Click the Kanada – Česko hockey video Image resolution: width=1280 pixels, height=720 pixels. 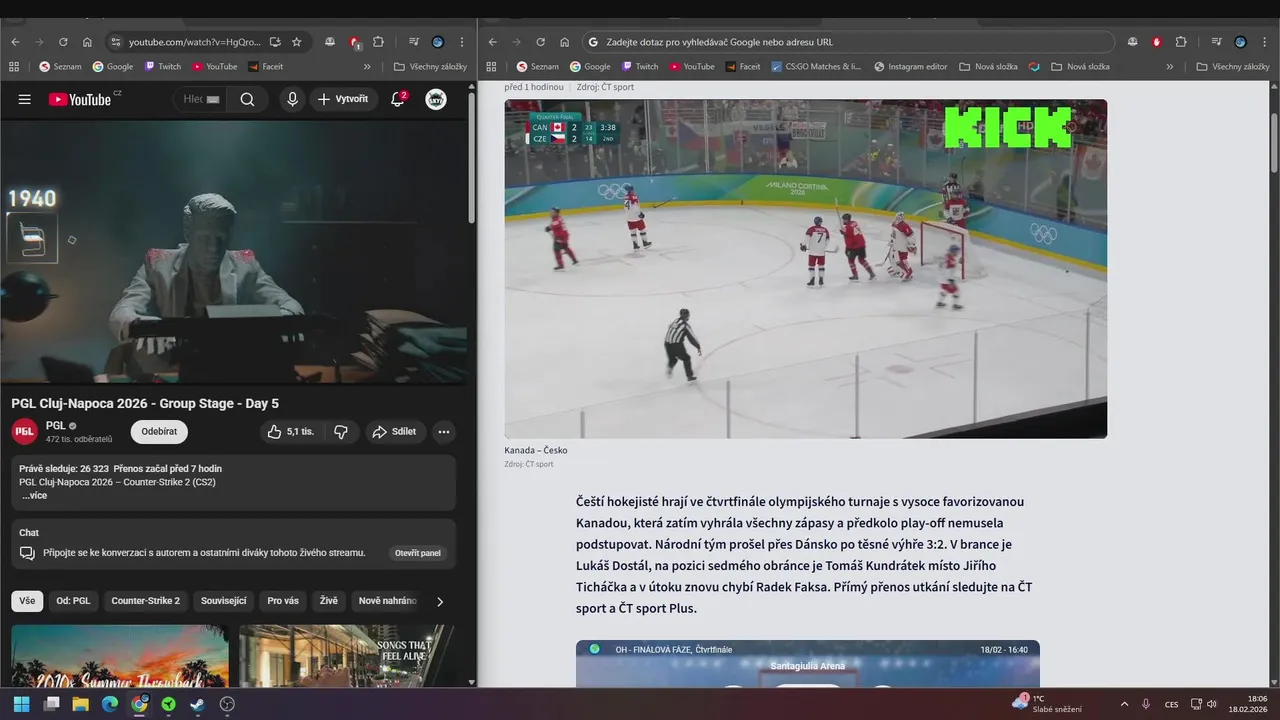point(805,268)
